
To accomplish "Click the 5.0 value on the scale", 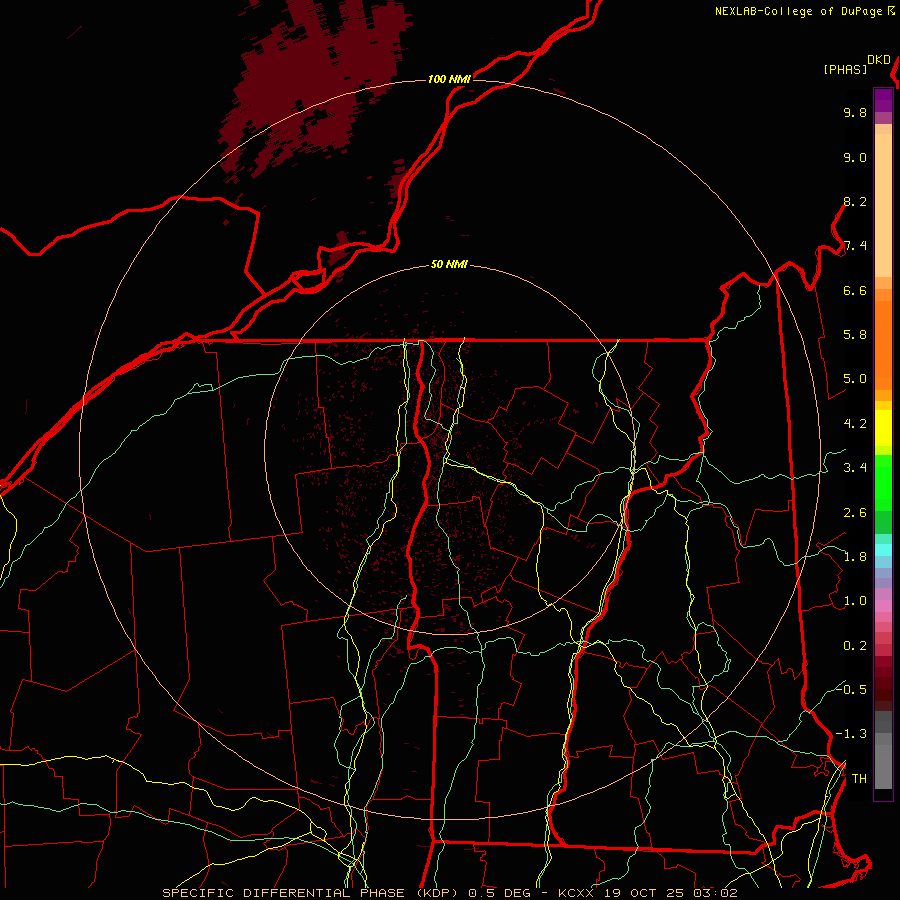I will 855,379.
